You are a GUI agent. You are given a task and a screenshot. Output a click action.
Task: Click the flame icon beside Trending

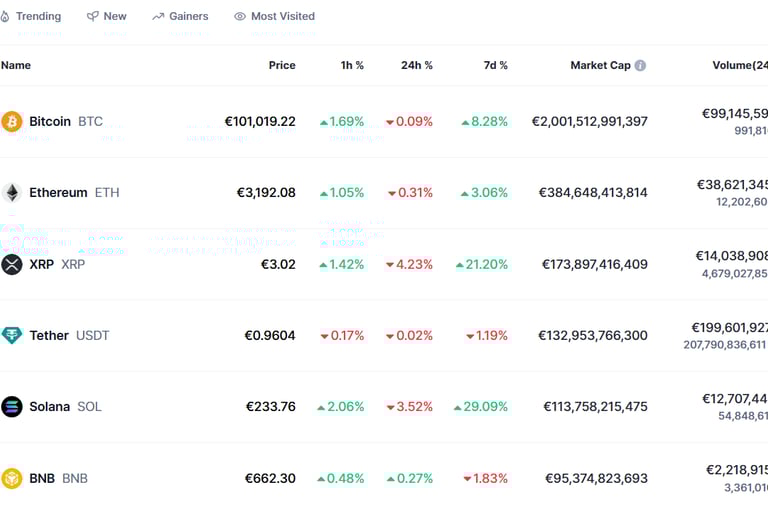pyautogui.click(x=5, y=17)
